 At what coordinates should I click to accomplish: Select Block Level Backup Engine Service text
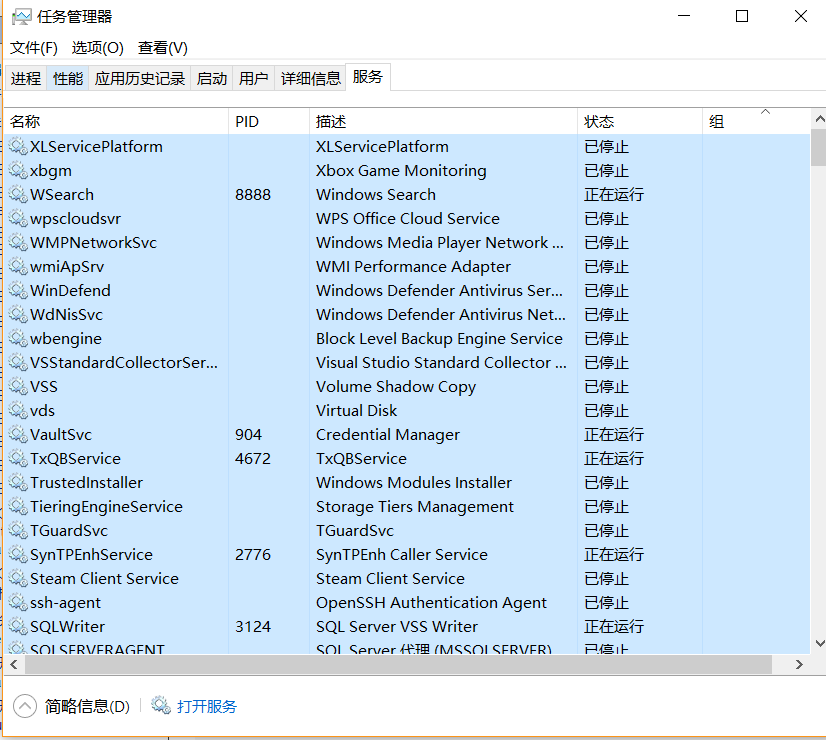coord(439,338)
